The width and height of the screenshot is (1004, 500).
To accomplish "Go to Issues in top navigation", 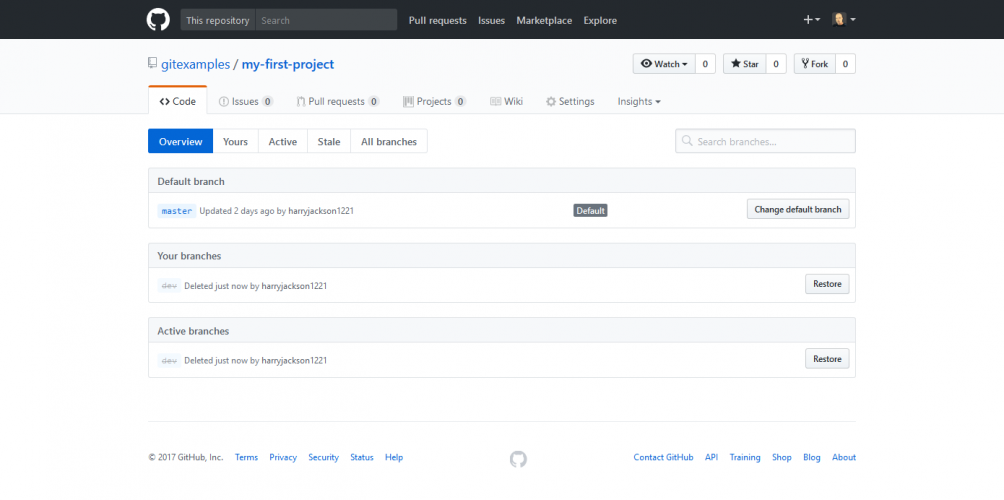I will (x=491, y=20).
